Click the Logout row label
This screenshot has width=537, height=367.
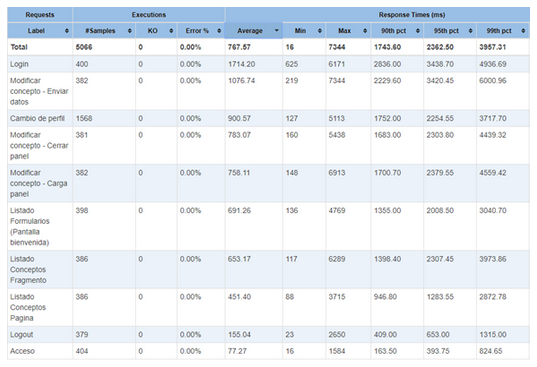22,335
